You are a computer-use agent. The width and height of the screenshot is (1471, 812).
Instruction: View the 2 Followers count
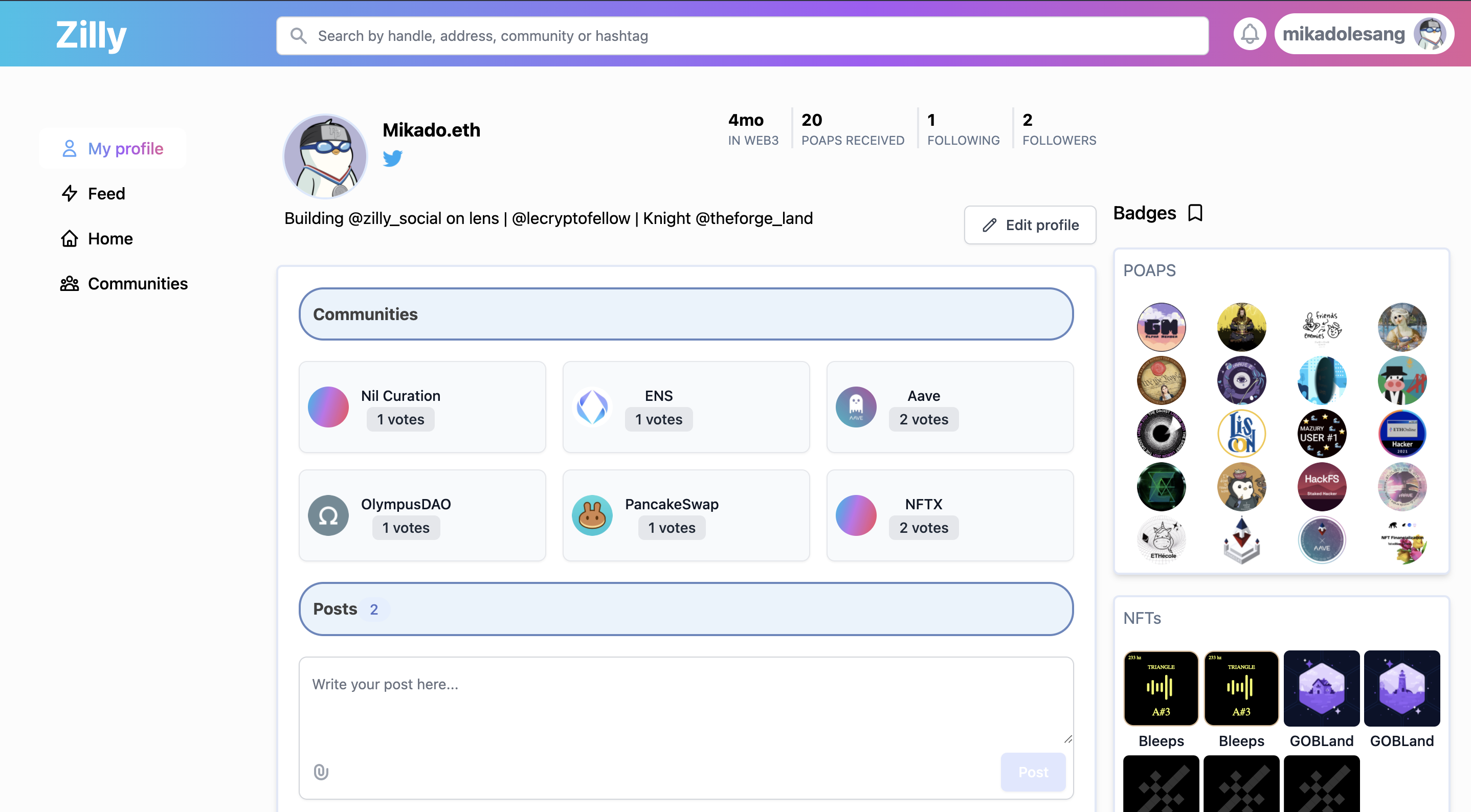(x=1059, y=128)
